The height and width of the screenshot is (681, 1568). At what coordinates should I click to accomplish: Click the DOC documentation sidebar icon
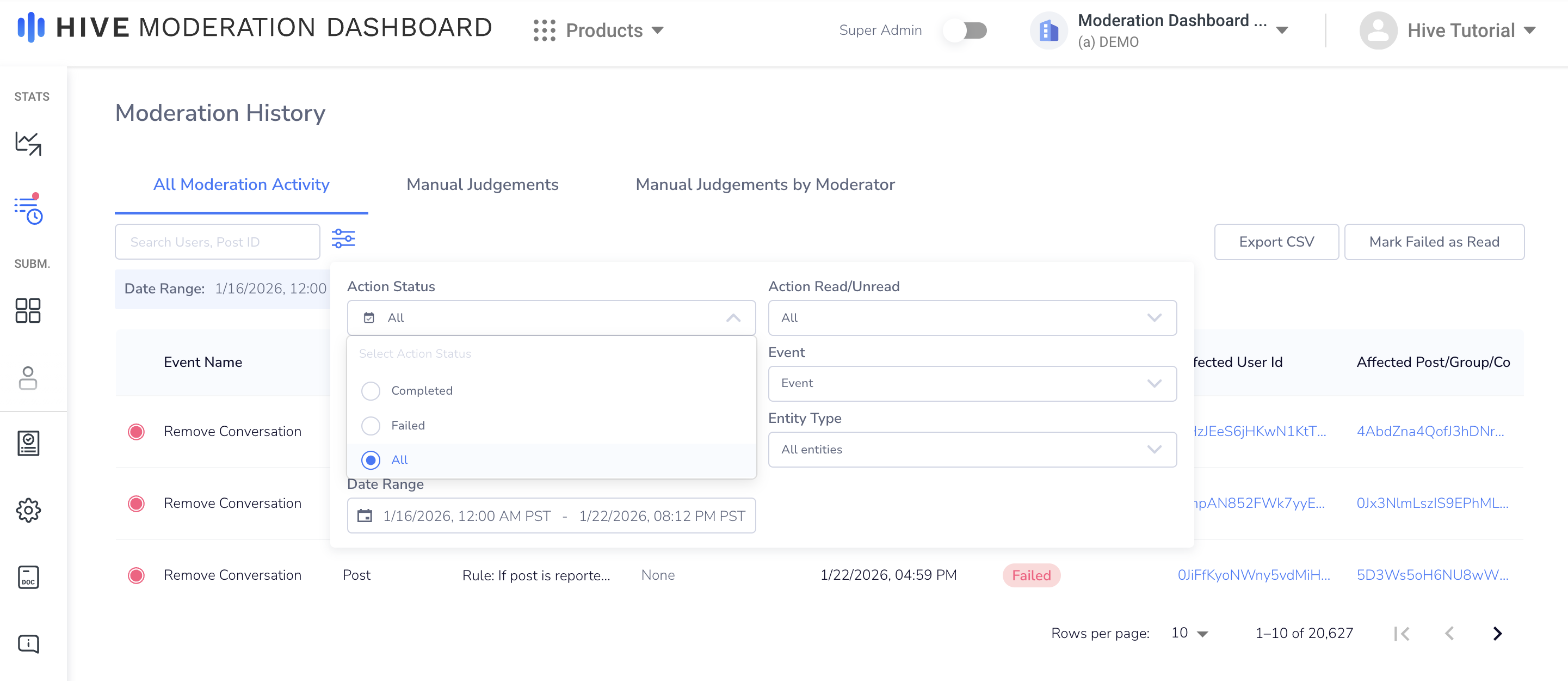pyautogui.click(x=28, y=577)
